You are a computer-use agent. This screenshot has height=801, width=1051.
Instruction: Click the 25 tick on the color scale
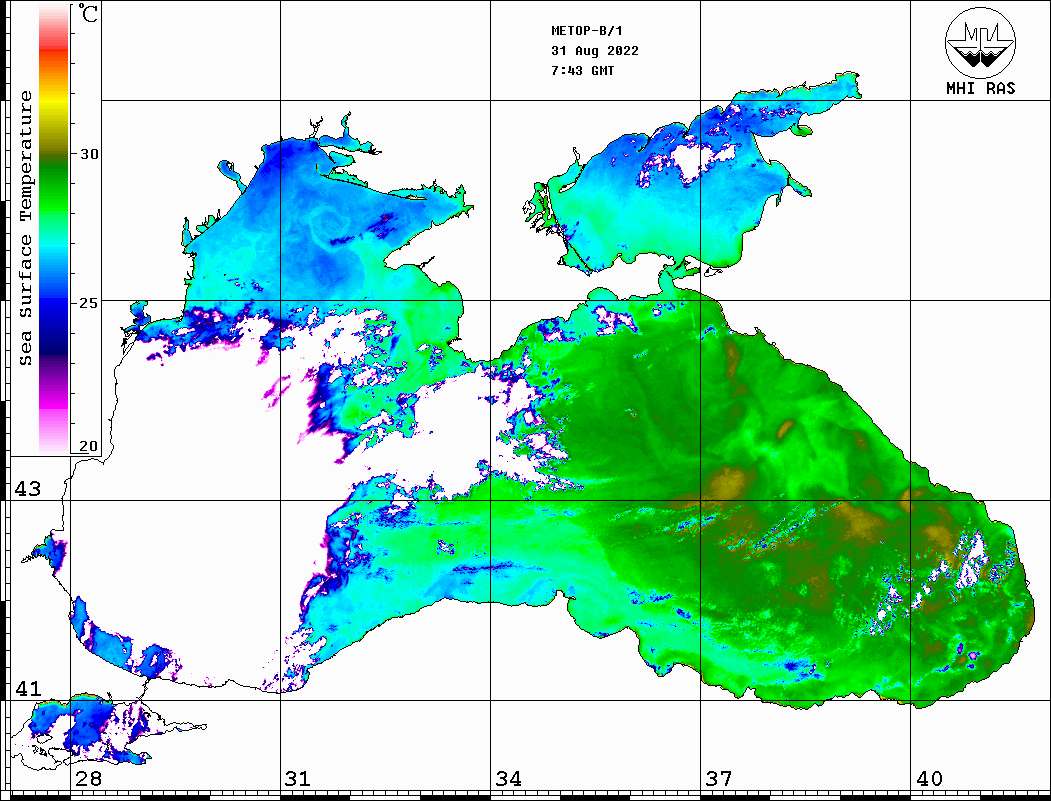pyautogui.click(x=88, y=303)
